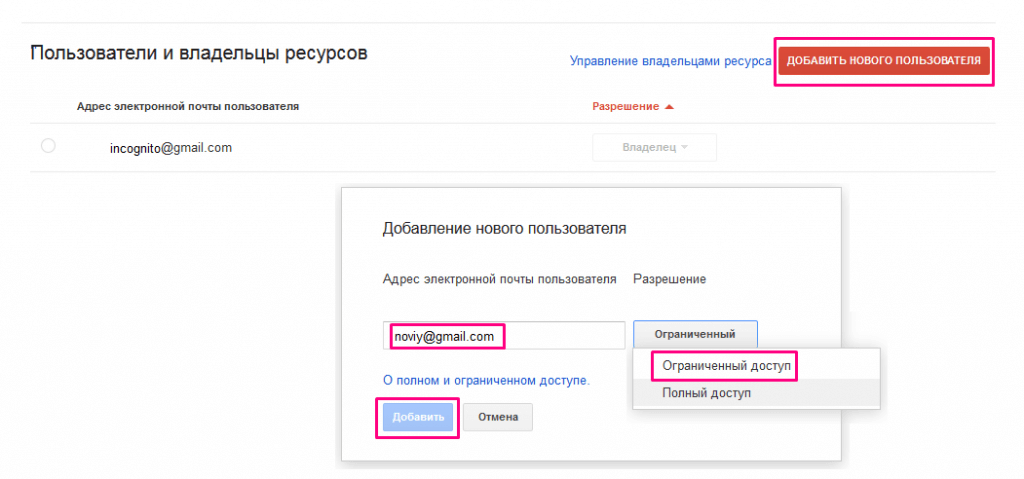Image resolution: width=1024 pixels, height=479 pixels.
Task: Open the Управление владельцами ресурса link
Action: (670, 61)
